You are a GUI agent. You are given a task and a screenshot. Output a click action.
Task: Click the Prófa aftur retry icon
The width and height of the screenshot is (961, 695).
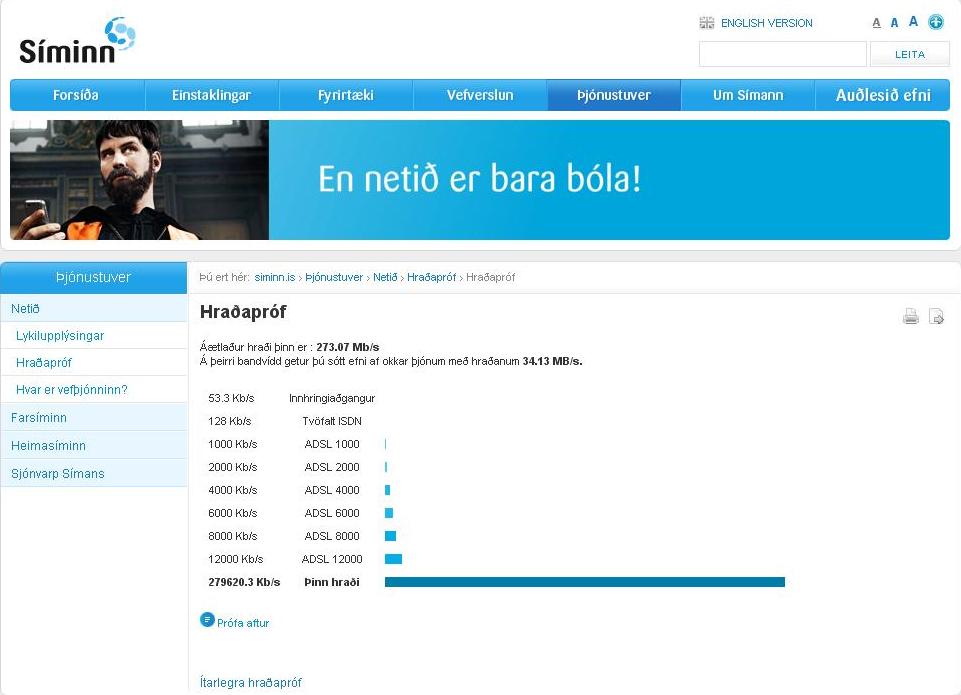coord(207,620)
